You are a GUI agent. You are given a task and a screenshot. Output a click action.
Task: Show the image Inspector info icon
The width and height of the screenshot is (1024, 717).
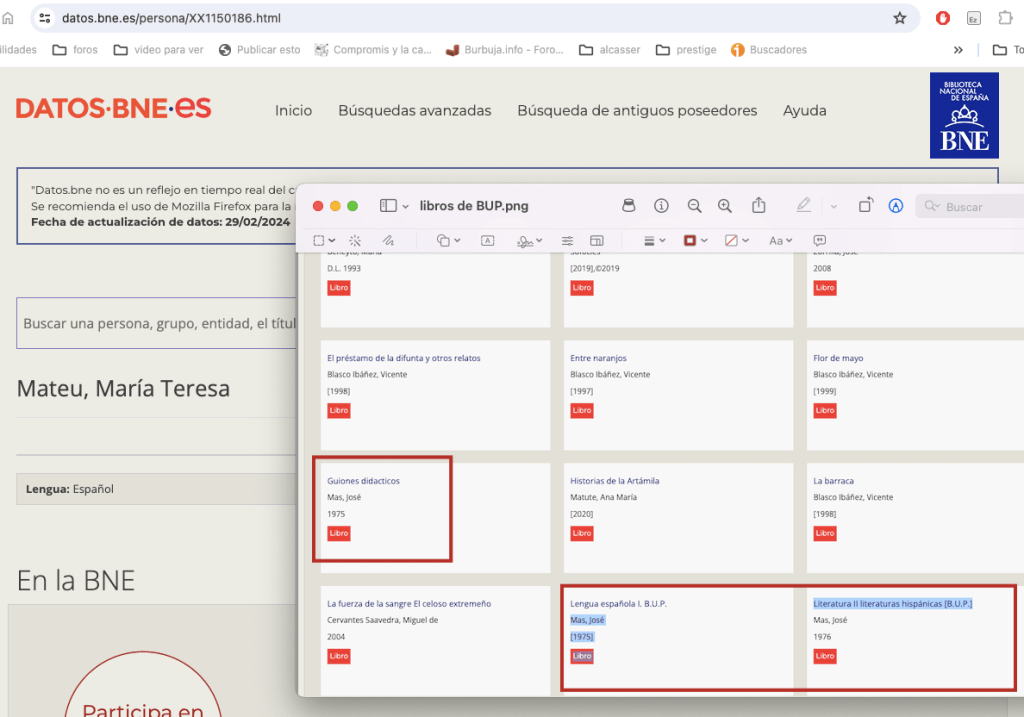click(x=661, y=206)
